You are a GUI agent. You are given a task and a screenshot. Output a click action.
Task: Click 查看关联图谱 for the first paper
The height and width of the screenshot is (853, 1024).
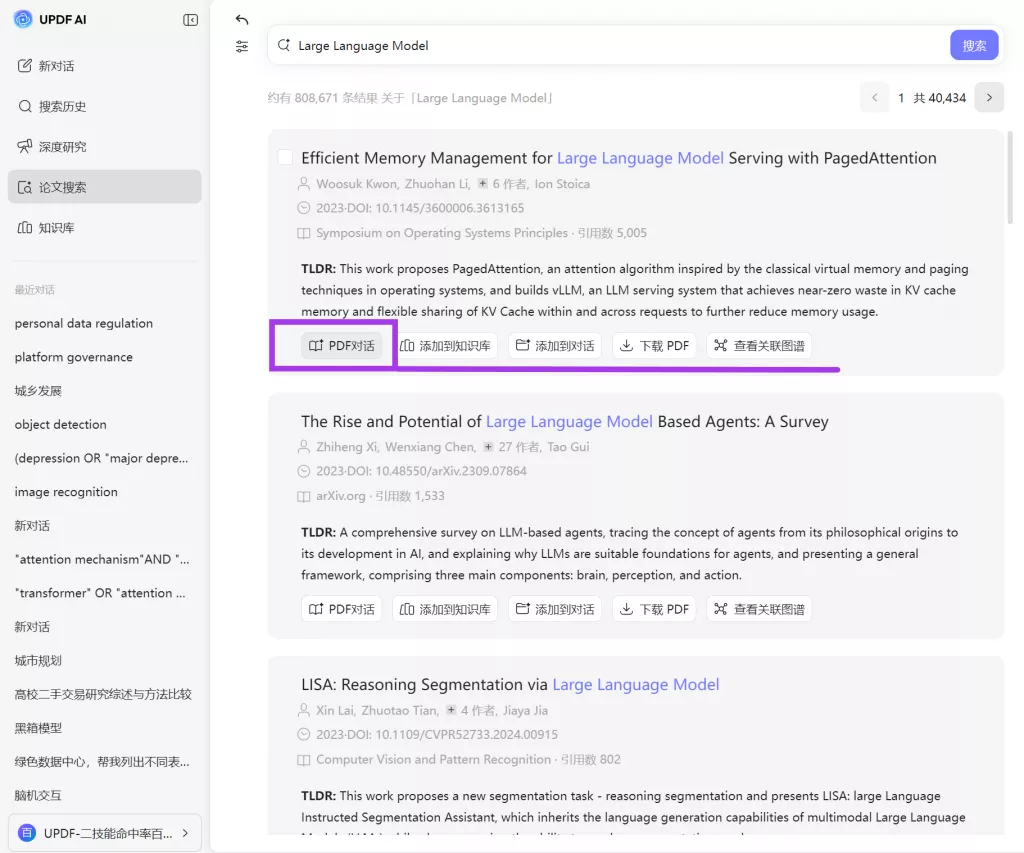click(x=759, y=346)
